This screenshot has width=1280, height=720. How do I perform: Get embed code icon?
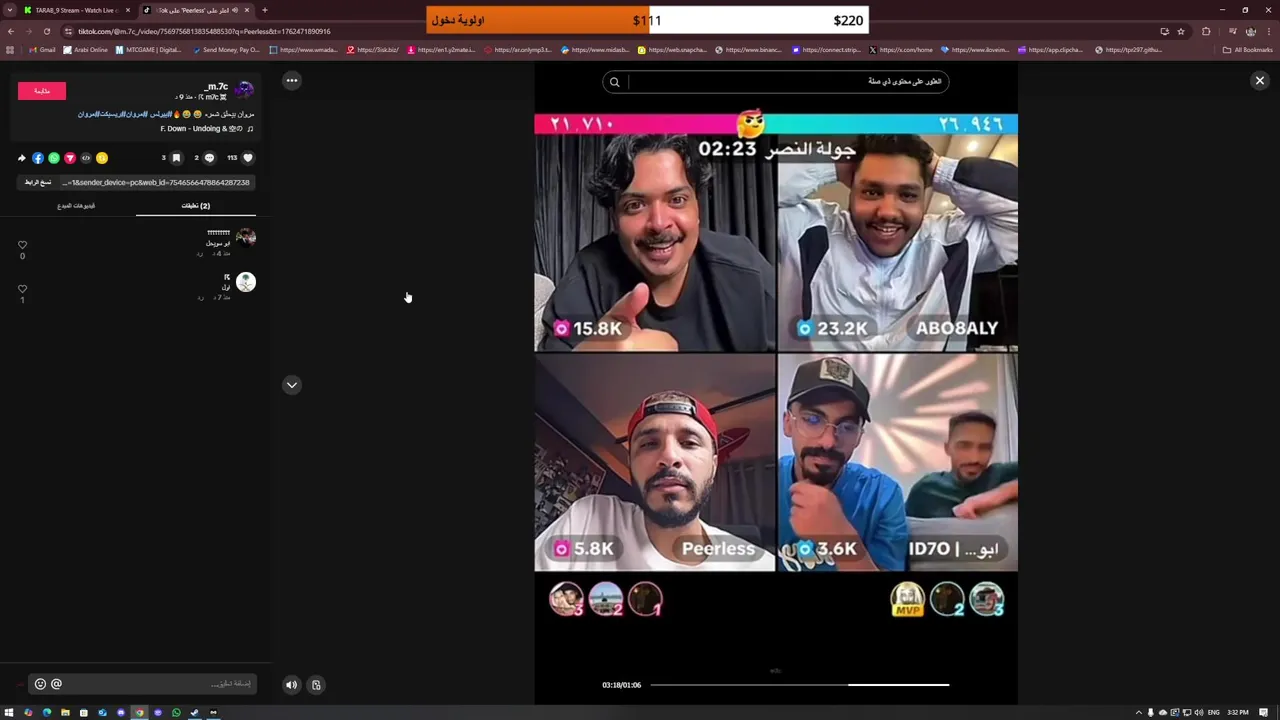click(86, 158)
